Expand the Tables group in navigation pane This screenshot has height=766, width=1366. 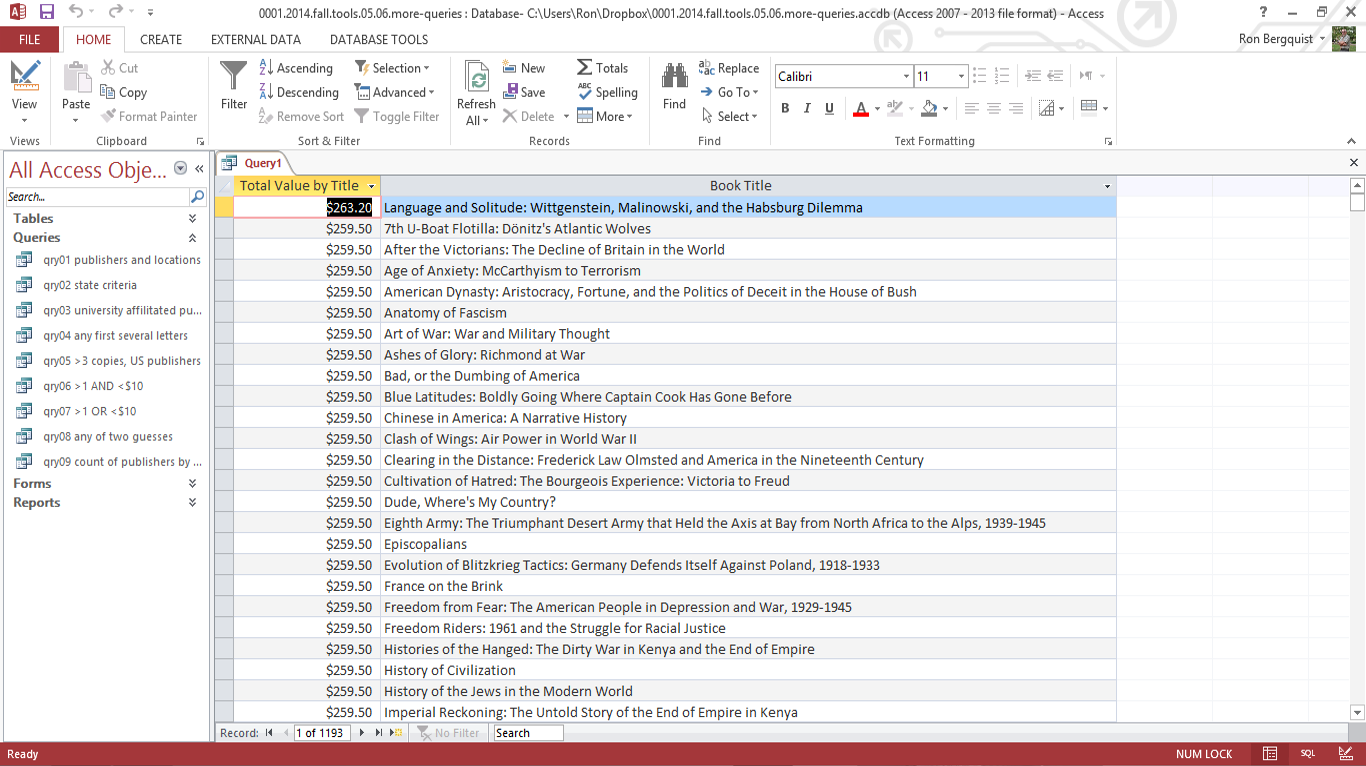coord(192,218)
